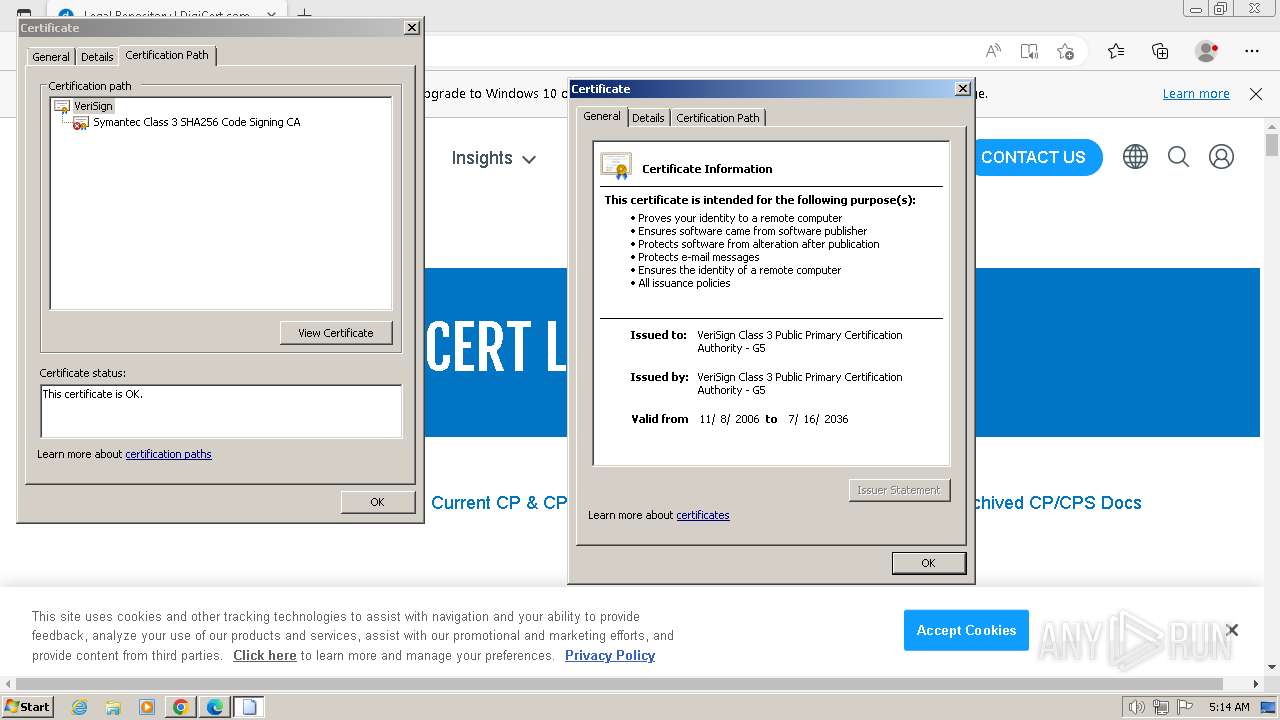The width and height of the screenshot is (1280, 720).
Task: Switch to Details tab in left Certificate dialog
Action: click(97, 57)
